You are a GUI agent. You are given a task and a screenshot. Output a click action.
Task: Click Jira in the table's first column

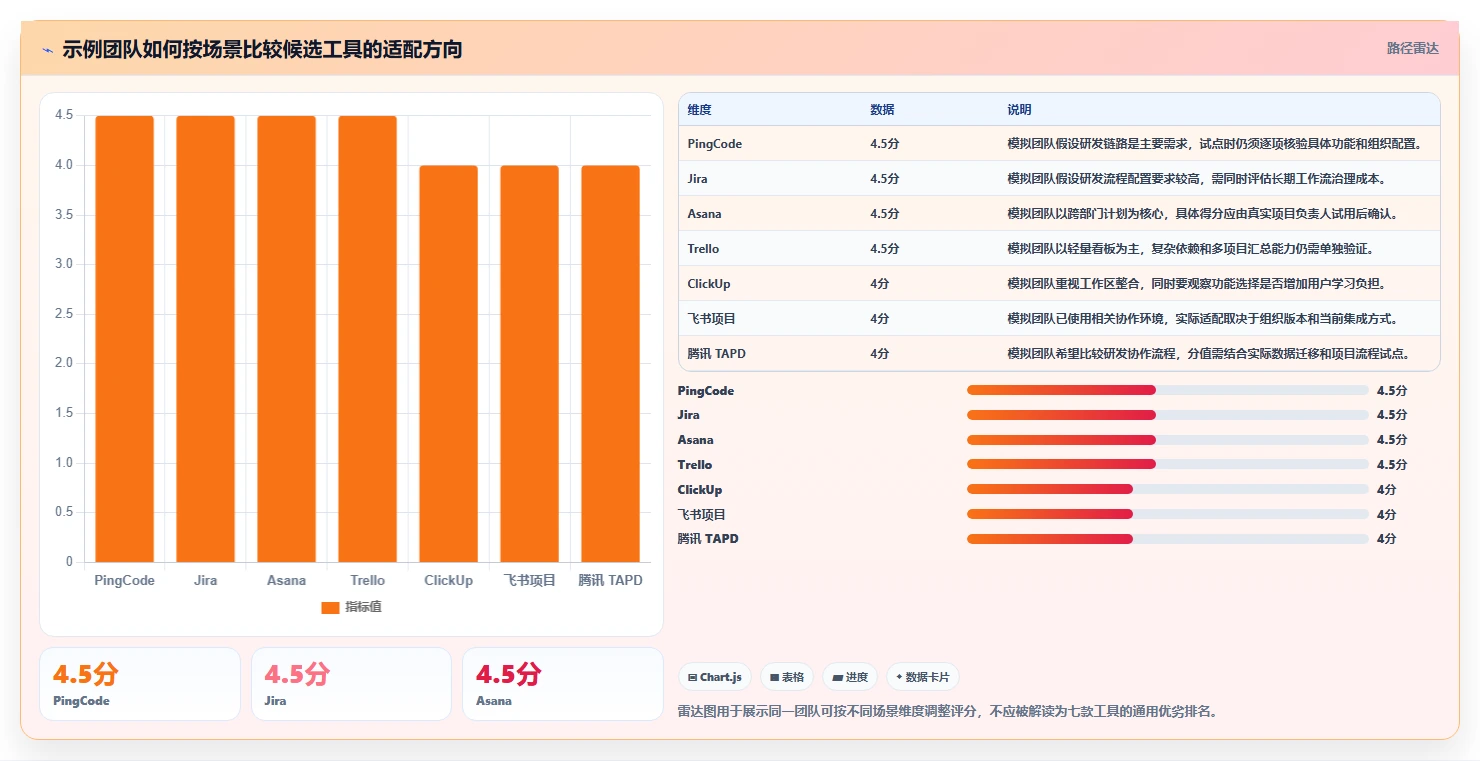697,179
